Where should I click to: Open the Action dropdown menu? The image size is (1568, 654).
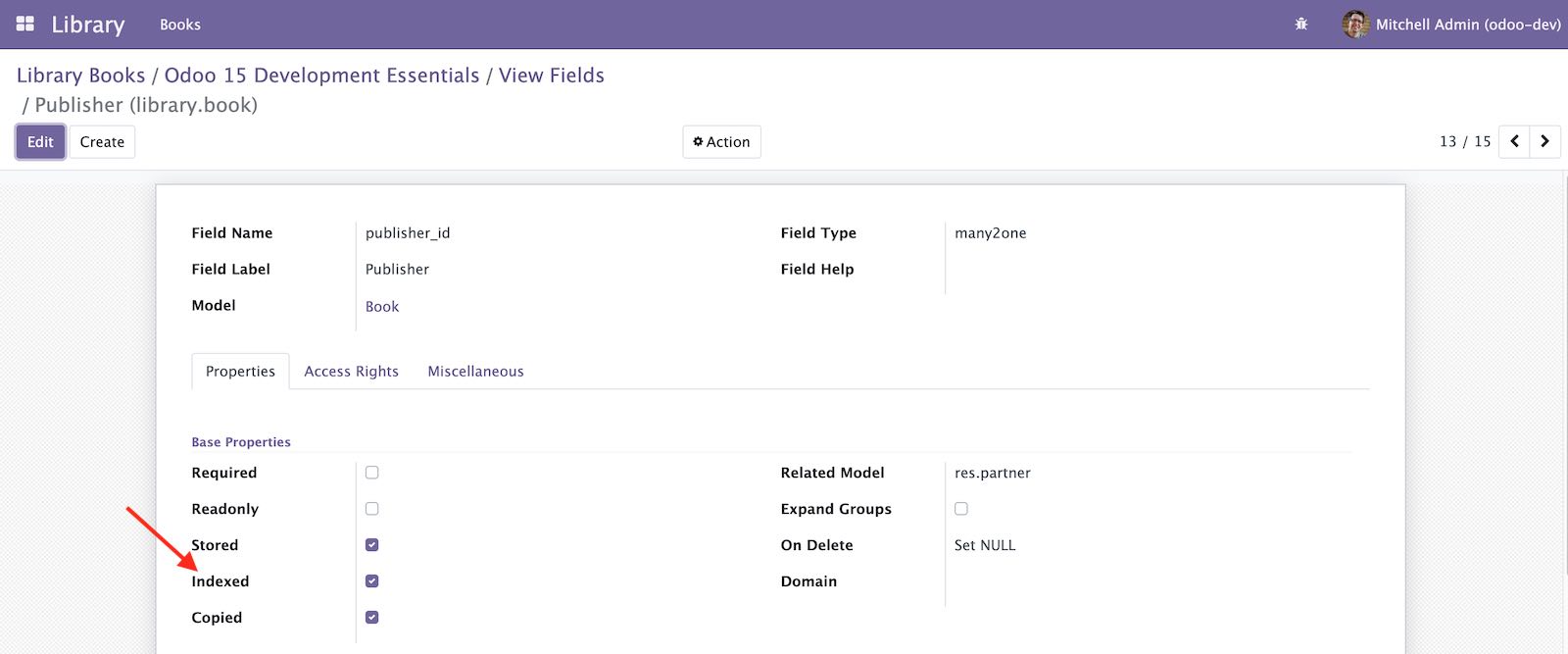coord(721,141)
